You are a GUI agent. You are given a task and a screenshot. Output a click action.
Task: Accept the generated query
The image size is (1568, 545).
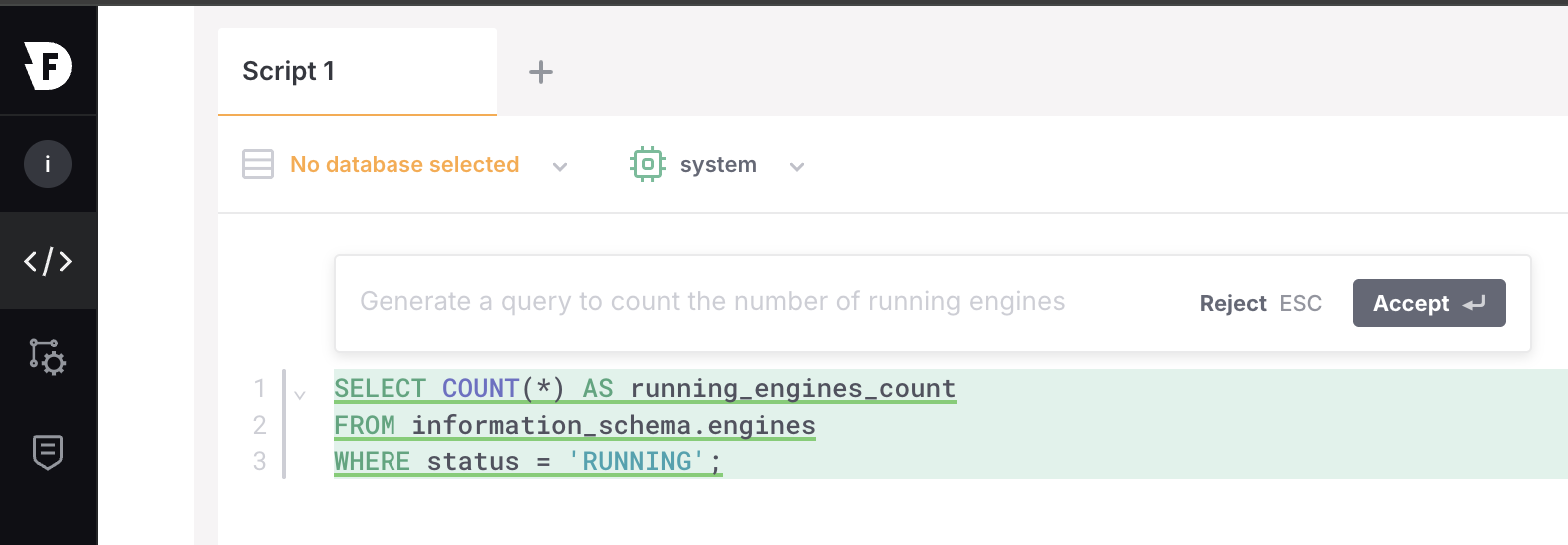(x=1429, y=303)
